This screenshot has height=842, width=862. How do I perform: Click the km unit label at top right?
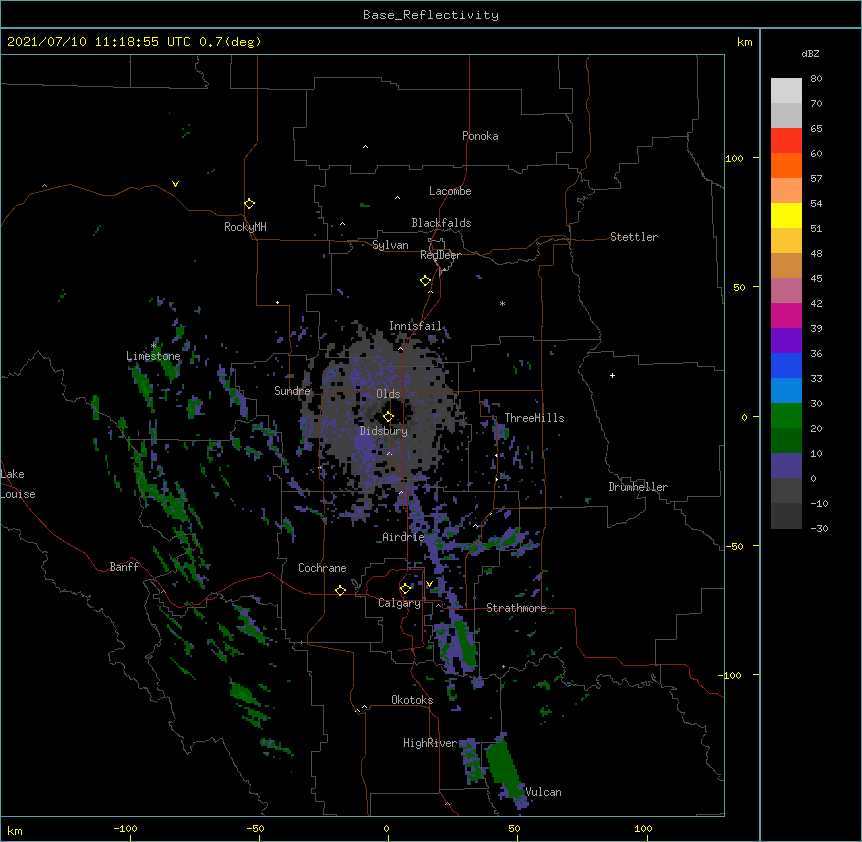coord(745,42)
